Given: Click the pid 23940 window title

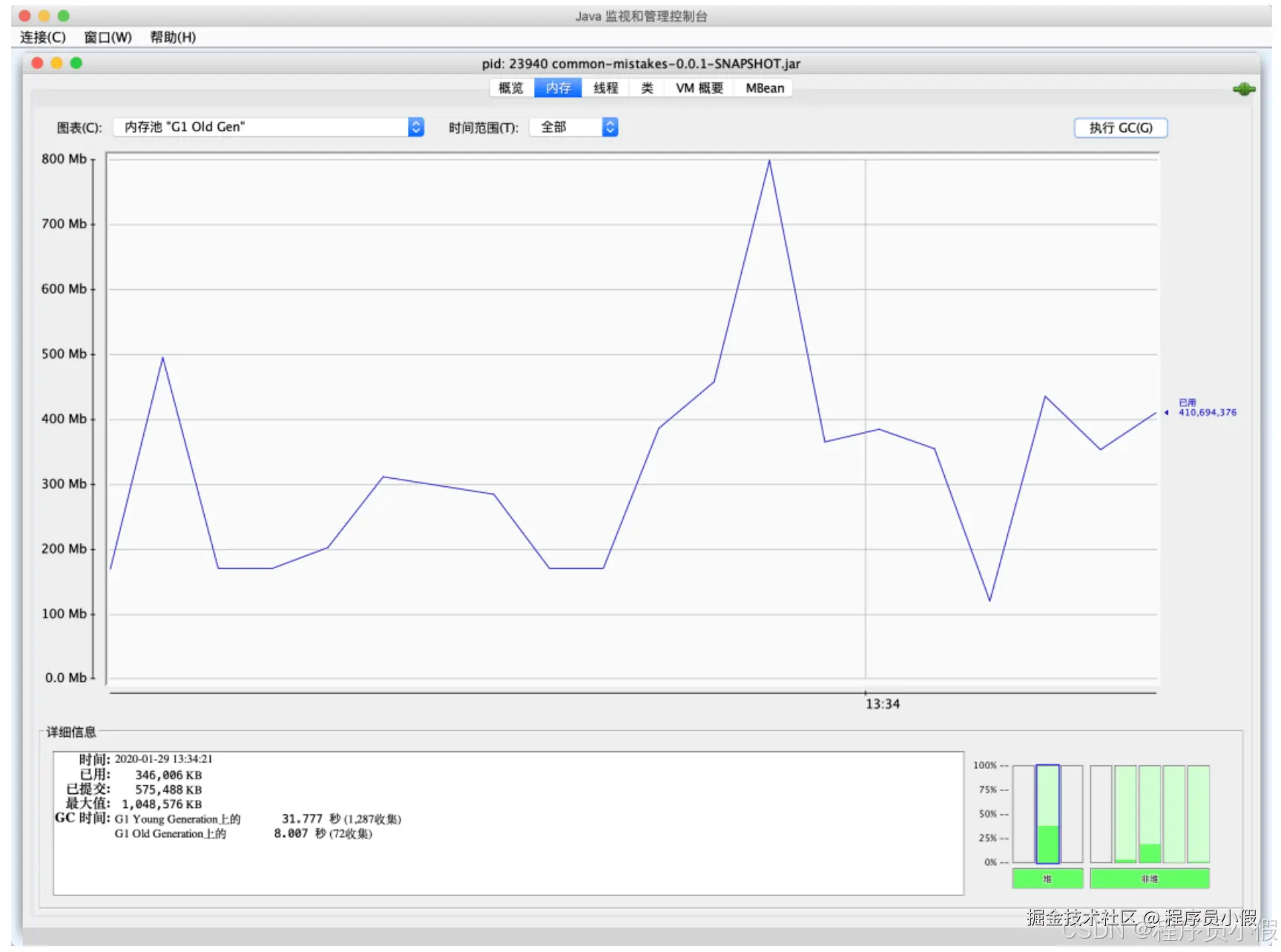Looking at the screenshot, I should point(641,64).
